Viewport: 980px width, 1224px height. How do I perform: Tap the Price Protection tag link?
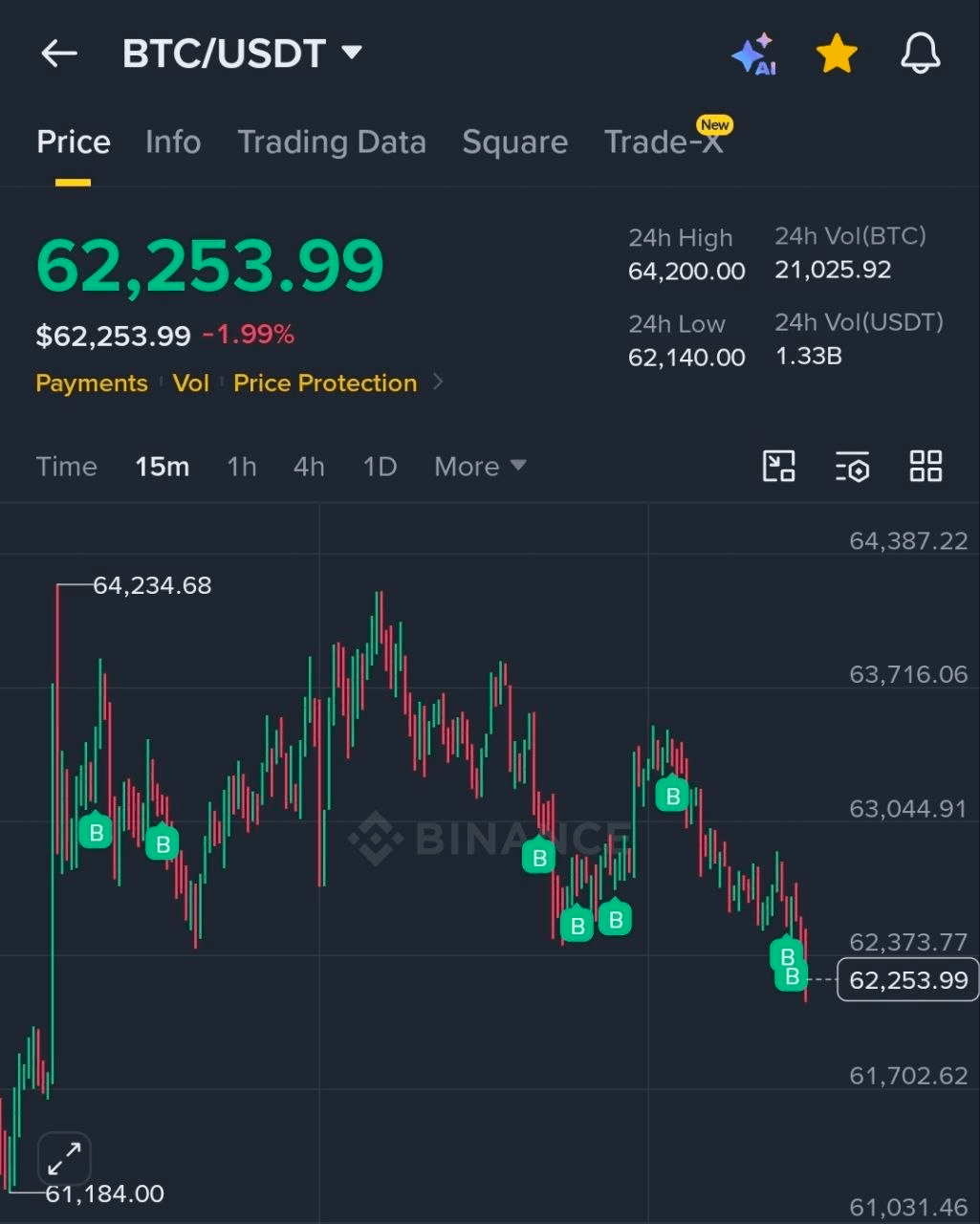pos(325,383)
